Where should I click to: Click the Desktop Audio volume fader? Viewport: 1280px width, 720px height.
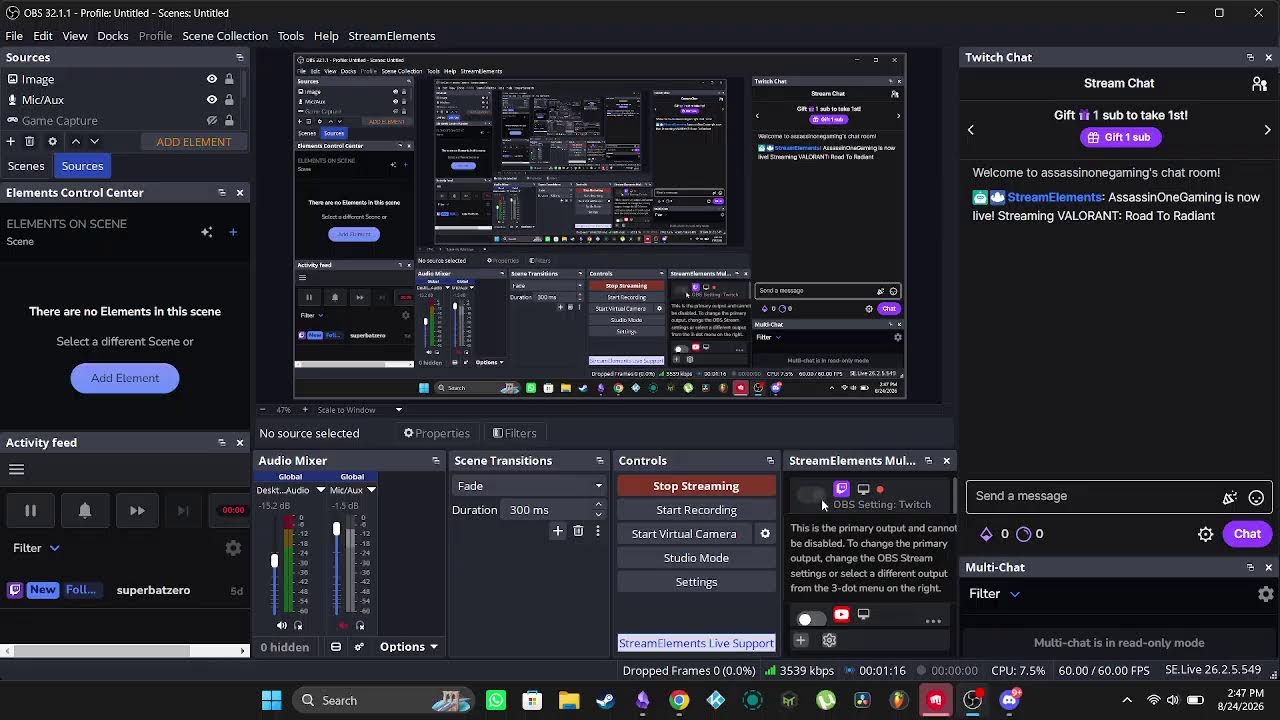[274, 561]
